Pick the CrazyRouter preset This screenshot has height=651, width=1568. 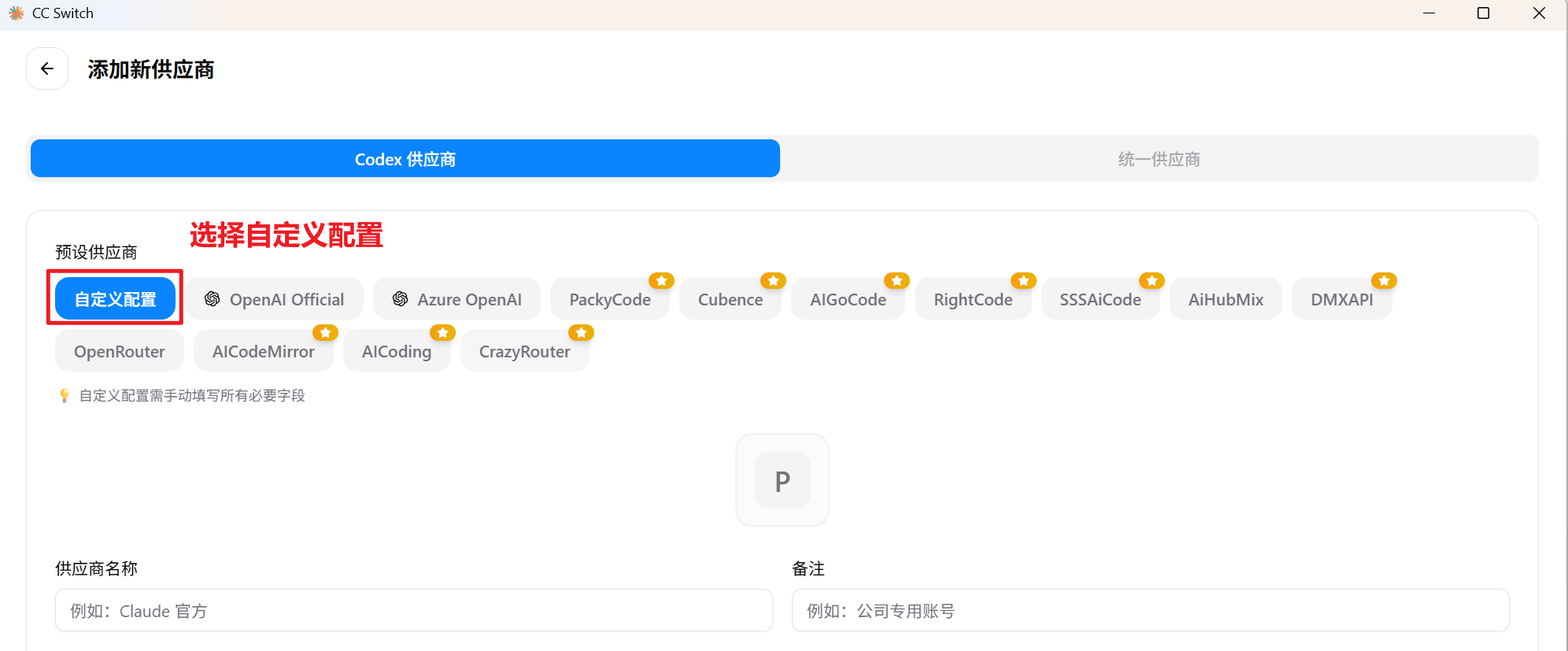pyautogui.click(x=525, y=350)
